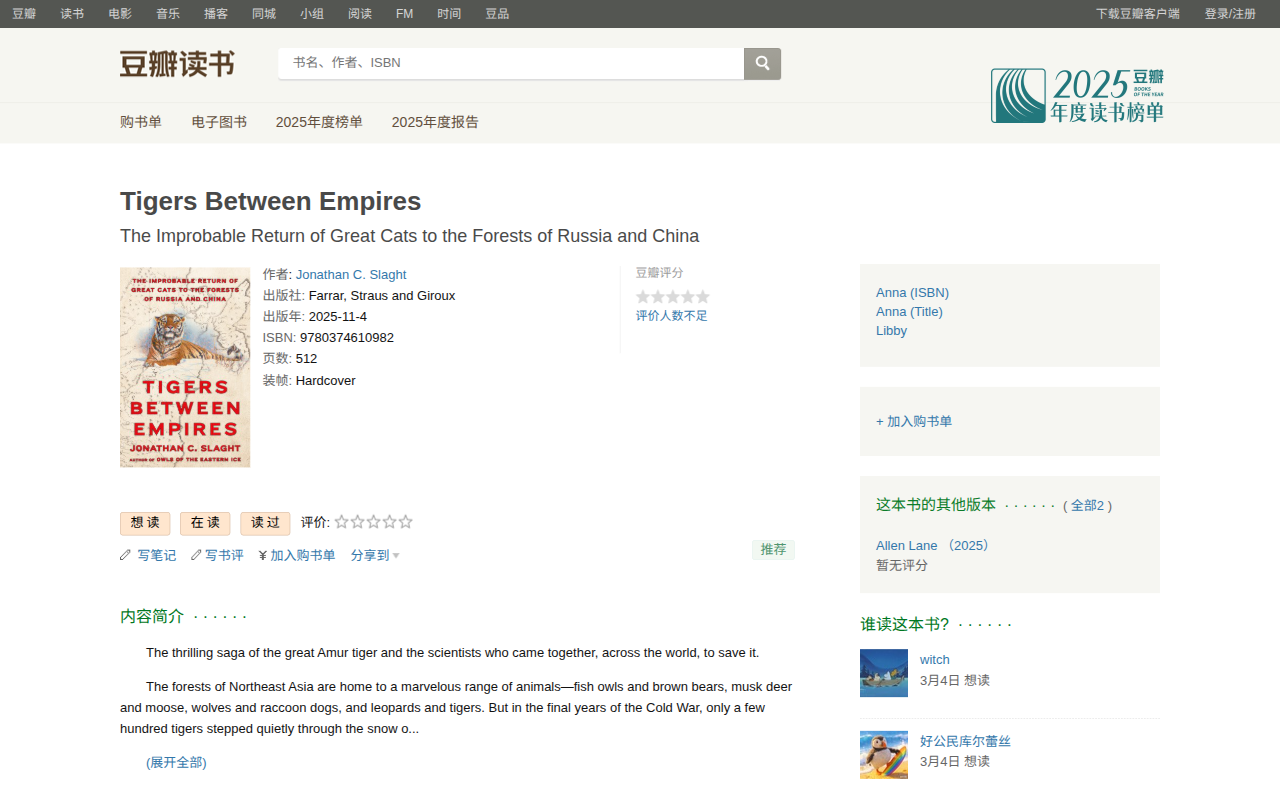This screenshot has width=1280, height=800.
Task: Open user 好公民库尔蕾丝 profile link
Action: click(x=965, y=741)
